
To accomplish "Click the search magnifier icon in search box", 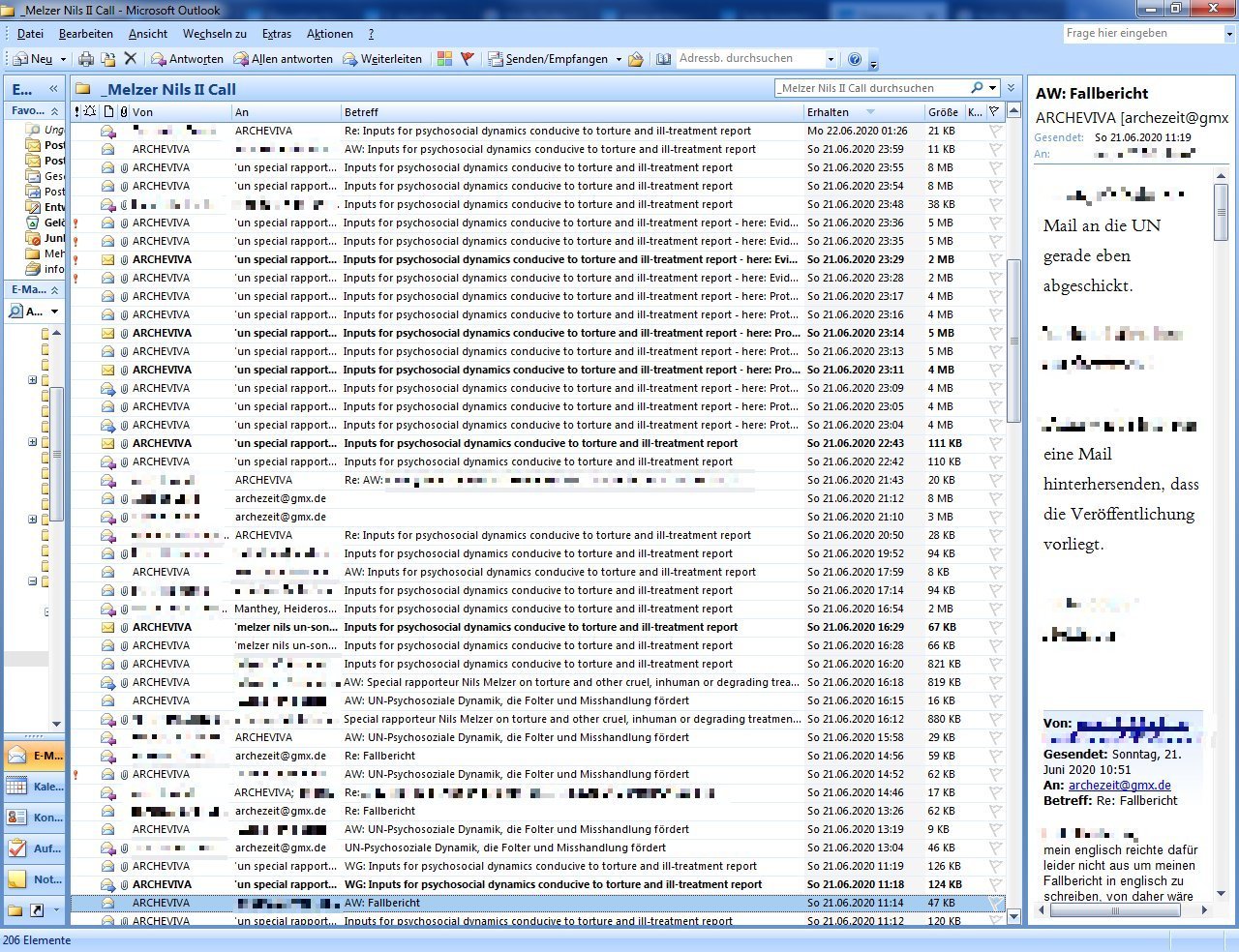I will [977, 88].
